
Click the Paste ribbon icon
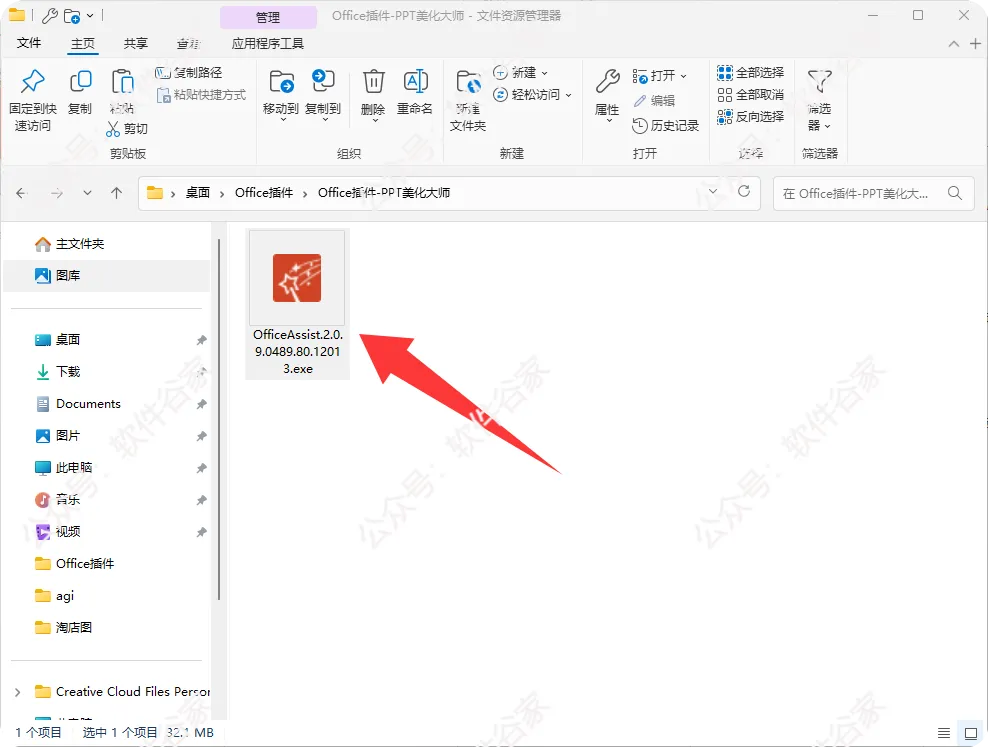(x=122, y=92)
